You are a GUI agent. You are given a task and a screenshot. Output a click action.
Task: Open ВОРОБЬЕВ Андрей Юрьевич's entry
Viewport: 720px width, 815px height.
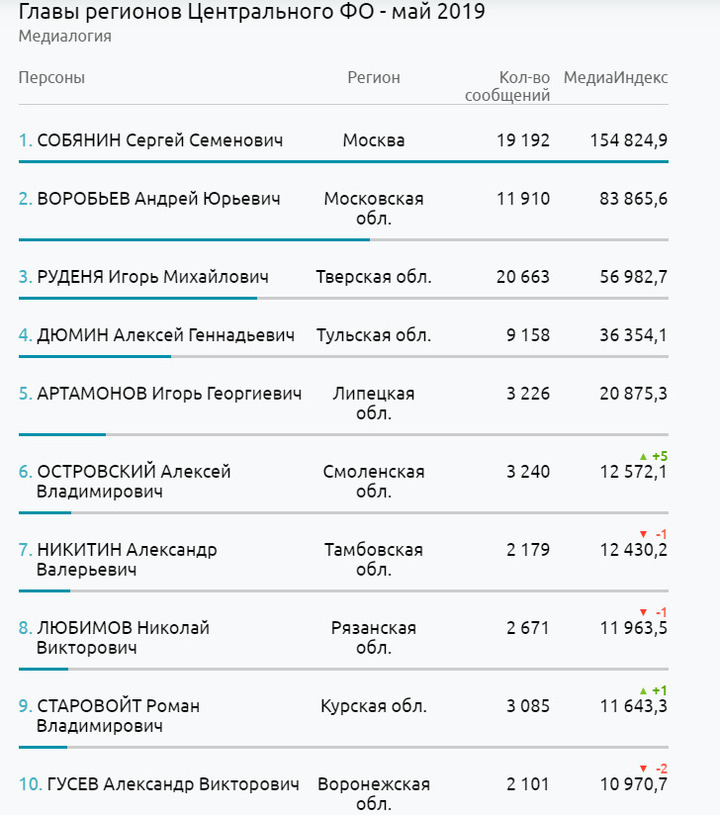[x=158, y=199]
